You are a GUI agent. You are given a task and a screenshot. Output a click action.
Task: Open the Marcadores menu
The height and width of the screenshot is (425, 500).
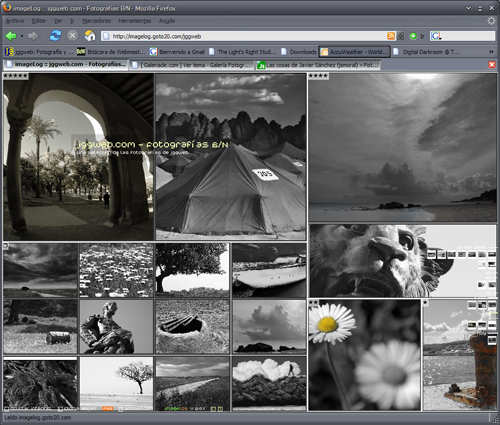96,21
